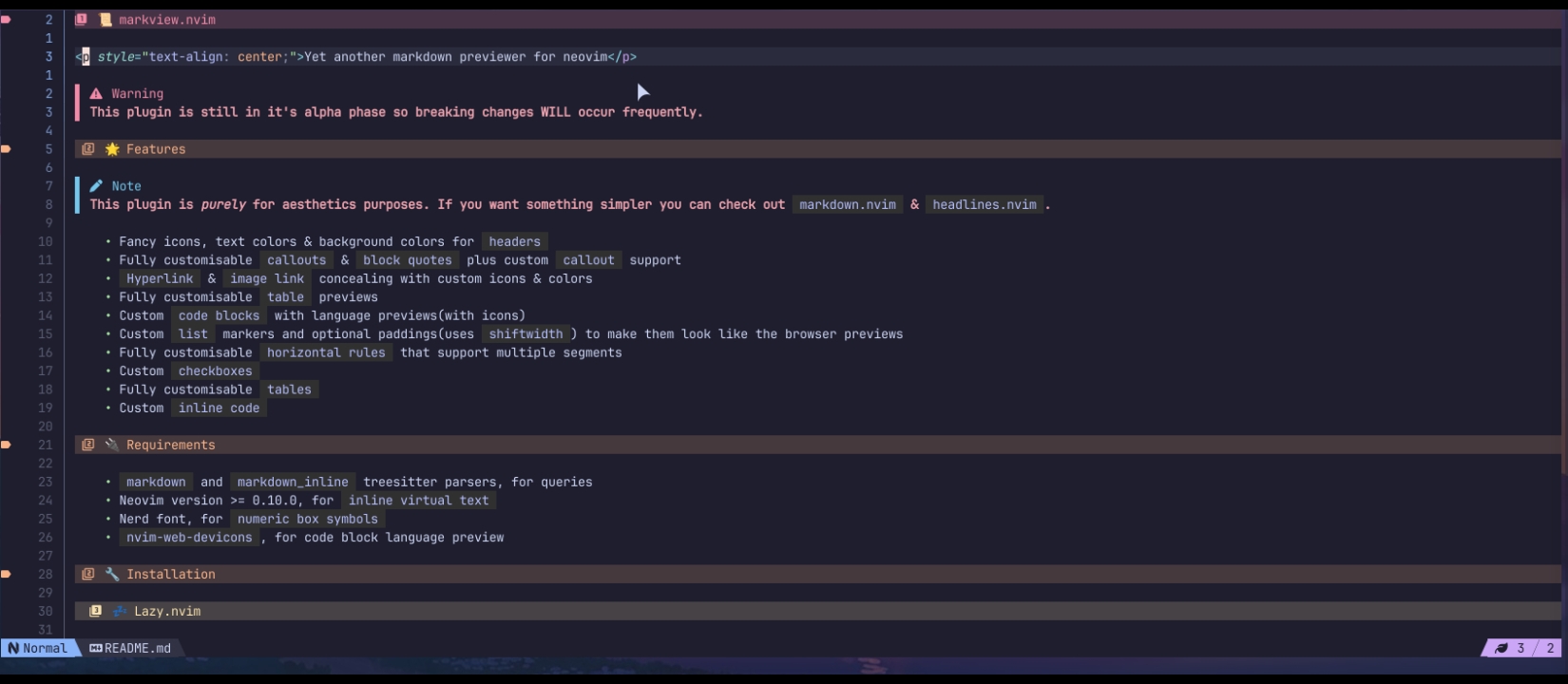1568x684 pixels.
Task: Click the scroll emoji before markview.nvim
Action: (x=105, y=19)
